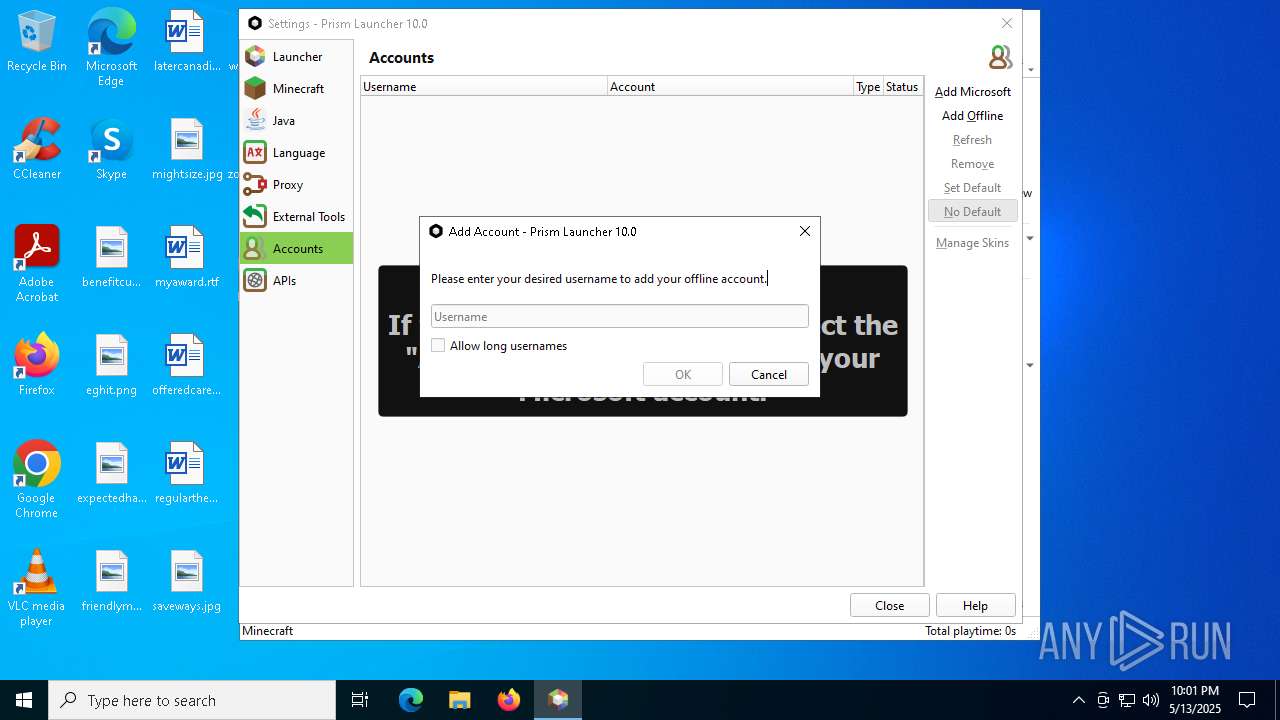The height and width of the screenshot is (720, 1280).
Task: Launch Microsoft Edge from the desktop
Action: (x=111, y=48)
